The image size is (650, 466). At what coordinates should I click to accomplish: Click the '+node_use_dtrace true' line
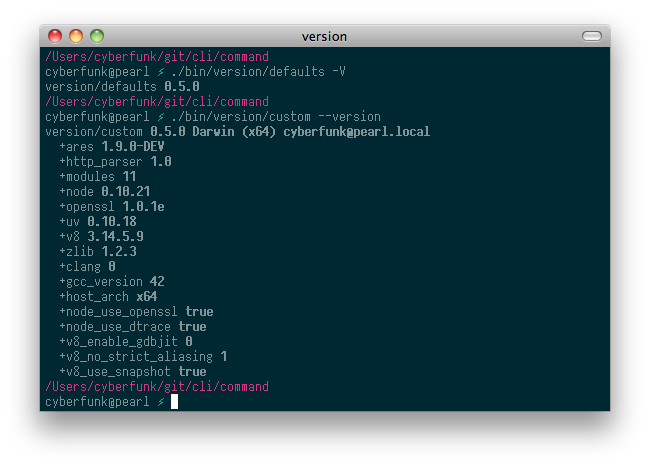click(x=133, y=326)
